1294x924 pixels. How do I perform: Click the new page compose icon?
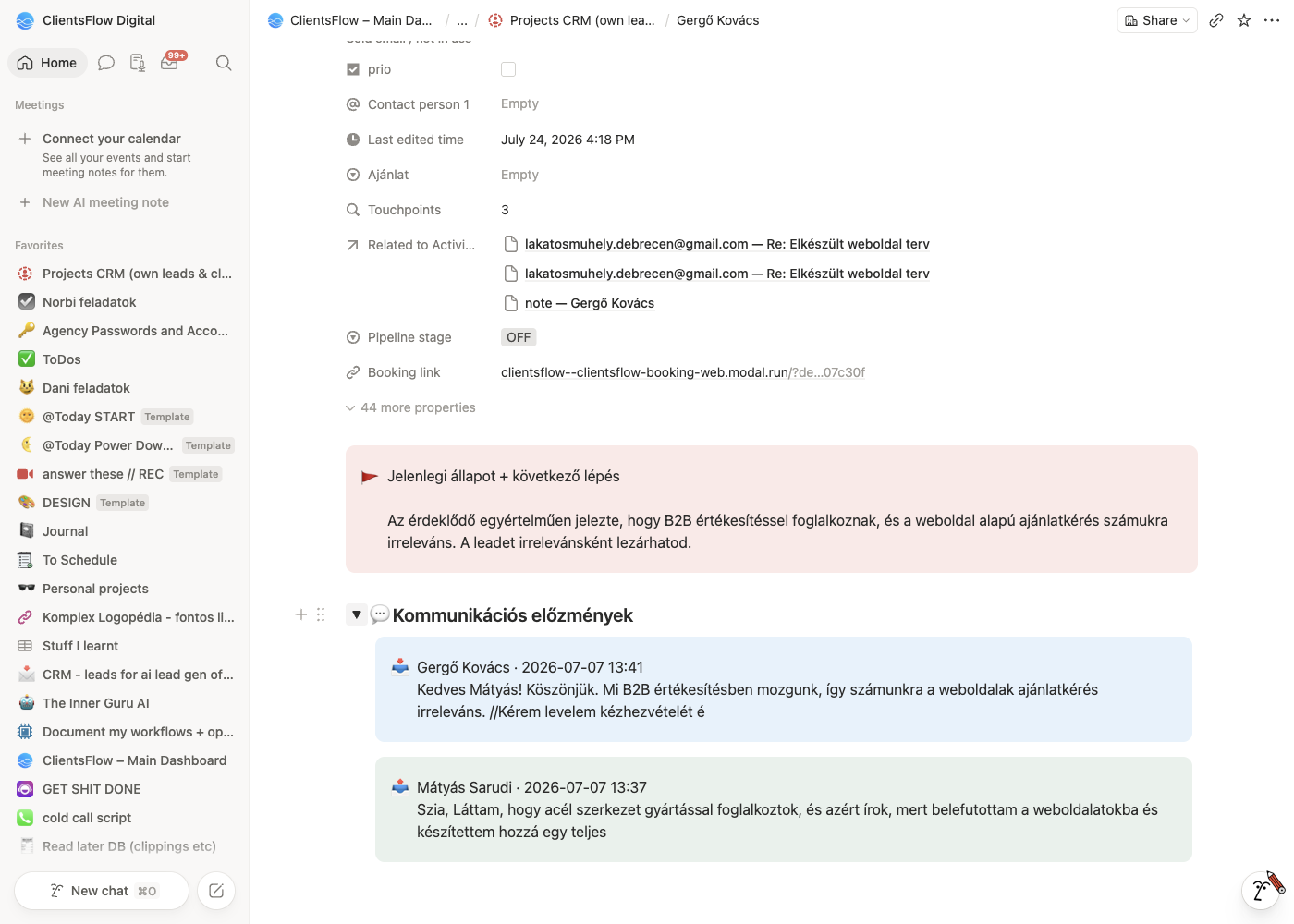(x=216, y=891)
